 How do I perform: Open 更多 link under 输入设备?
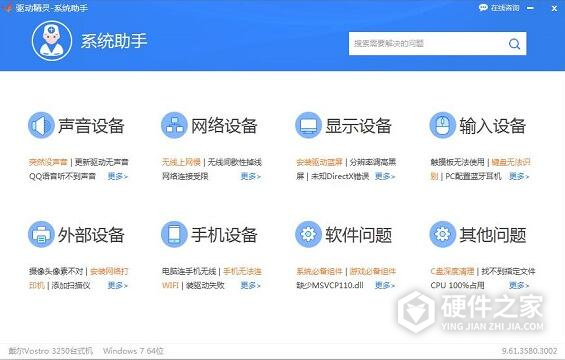519,177
